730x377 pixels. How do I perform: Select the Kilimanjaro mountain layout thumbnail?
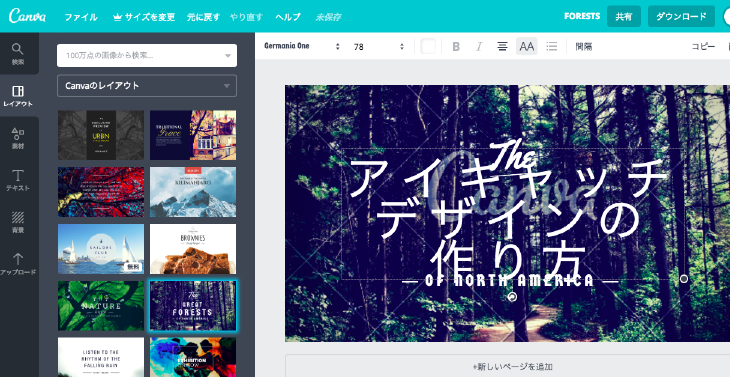(193, 192)
